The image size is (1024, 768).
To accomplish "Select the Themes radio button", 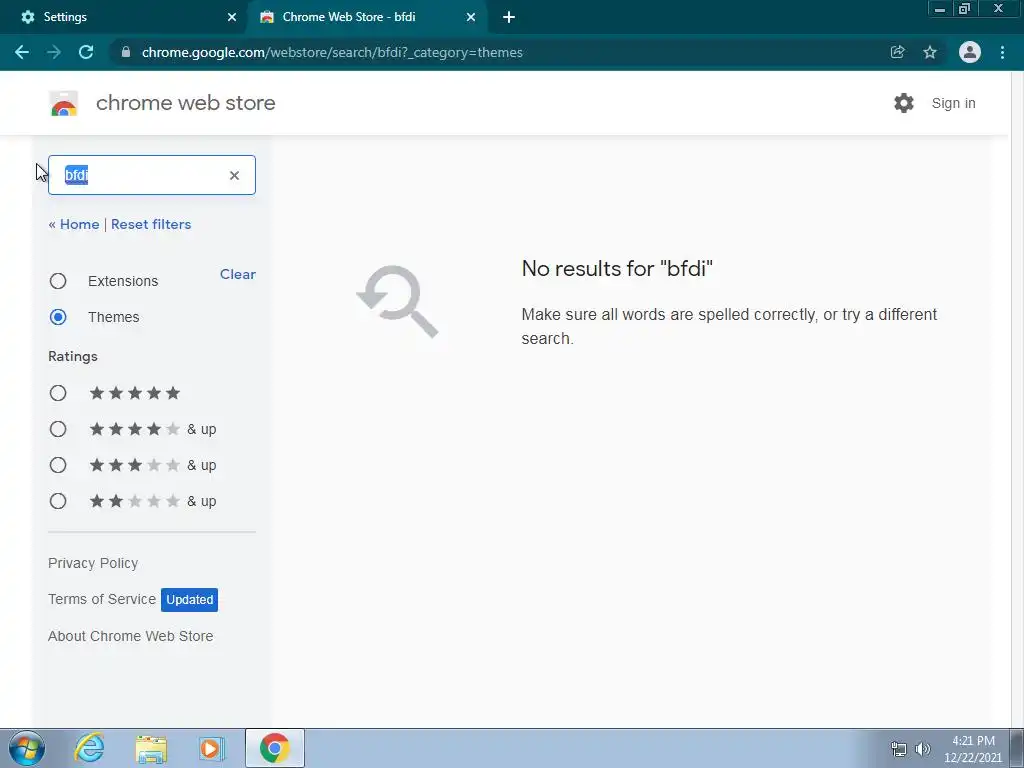I will tap(58, 317).
